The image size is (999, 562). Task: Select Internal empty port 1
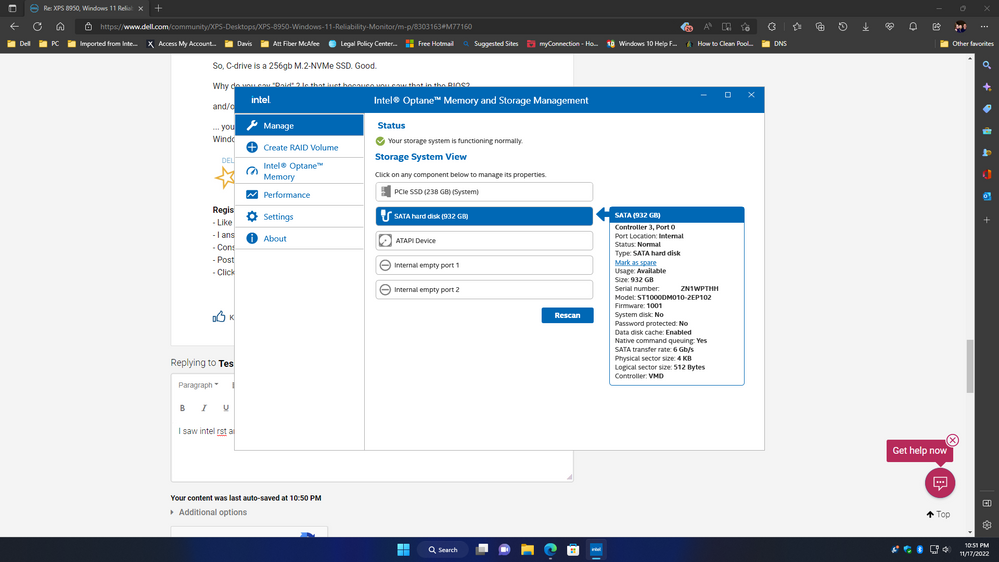(484, 265)
